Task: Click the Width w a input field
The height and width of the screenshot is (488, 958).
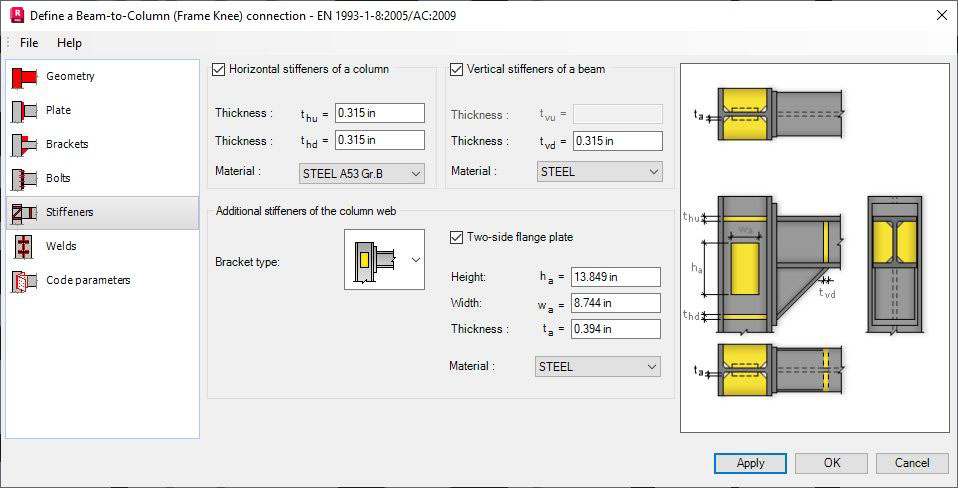Action: [x=616, y=303]
